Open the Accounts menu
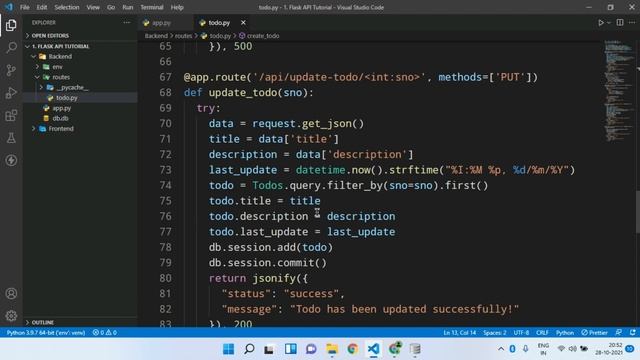Screen dimensions: 640x360 pos(11,293)
